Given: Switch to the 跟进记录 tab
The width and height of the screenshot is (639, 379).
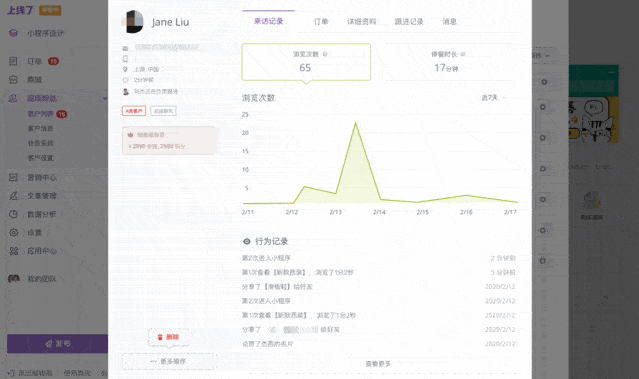Looking at the screenshot, I should pos(409,22).
